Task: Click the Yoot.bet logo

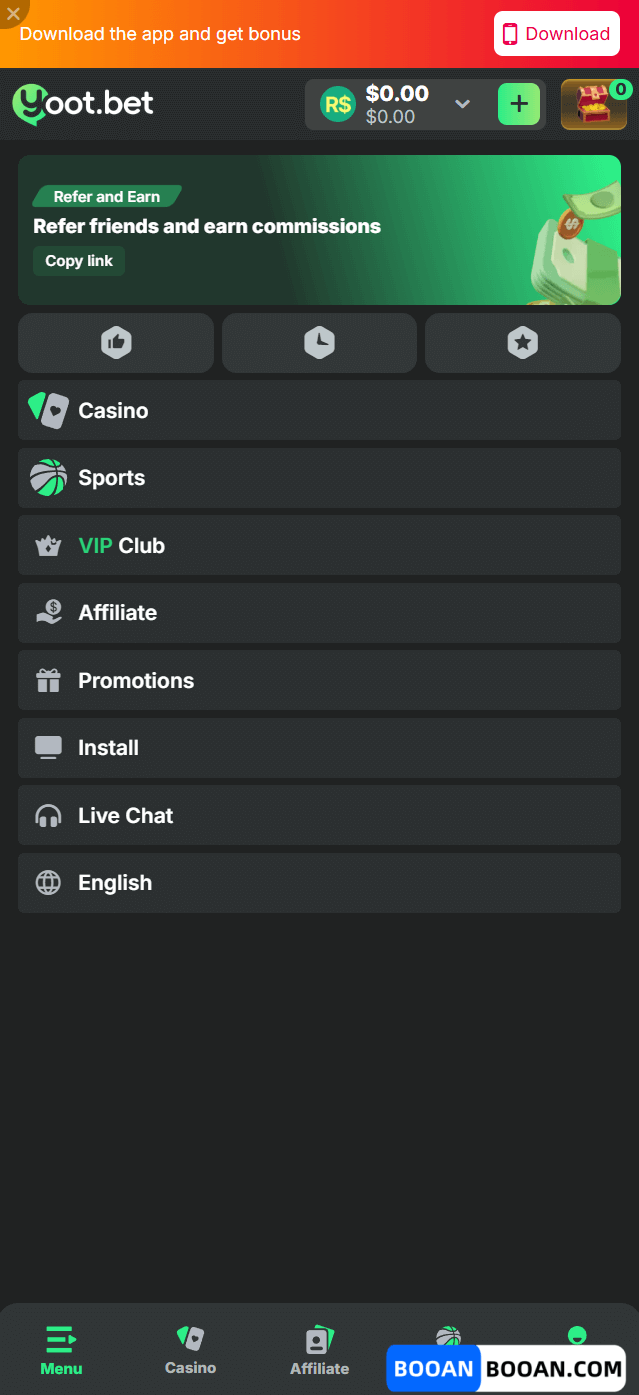Action: (x=83, y=104)
